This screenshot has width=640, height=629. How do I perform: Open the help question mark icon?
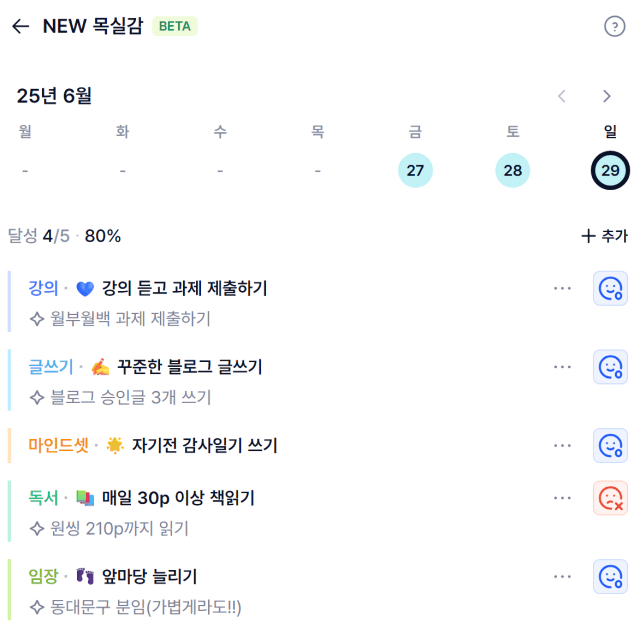[614, 27]
